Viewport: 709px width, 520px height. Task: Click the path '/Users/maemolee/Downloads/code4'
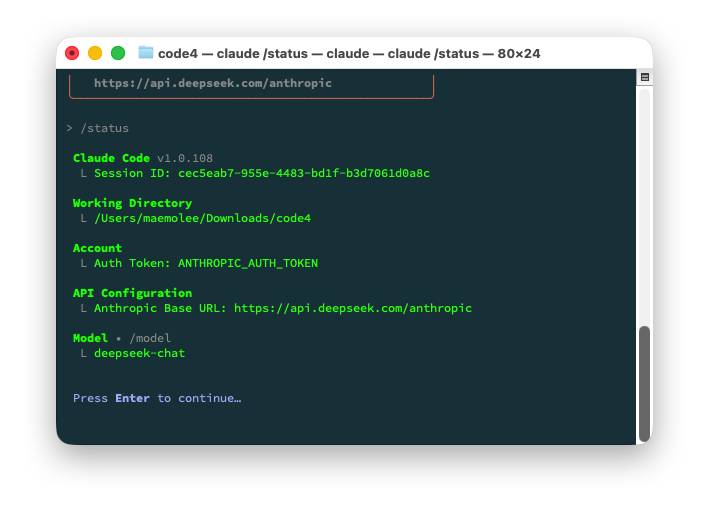203,218
